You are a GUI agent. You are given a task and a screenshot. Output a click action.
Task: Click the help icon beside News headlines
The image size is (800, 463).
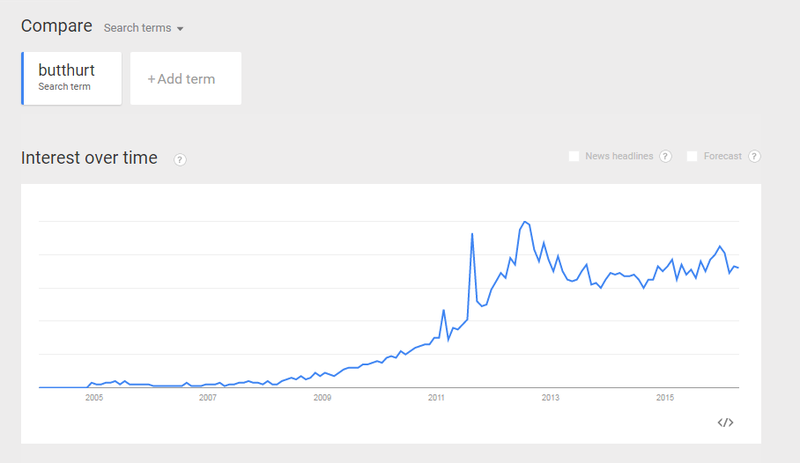point(665,156)
